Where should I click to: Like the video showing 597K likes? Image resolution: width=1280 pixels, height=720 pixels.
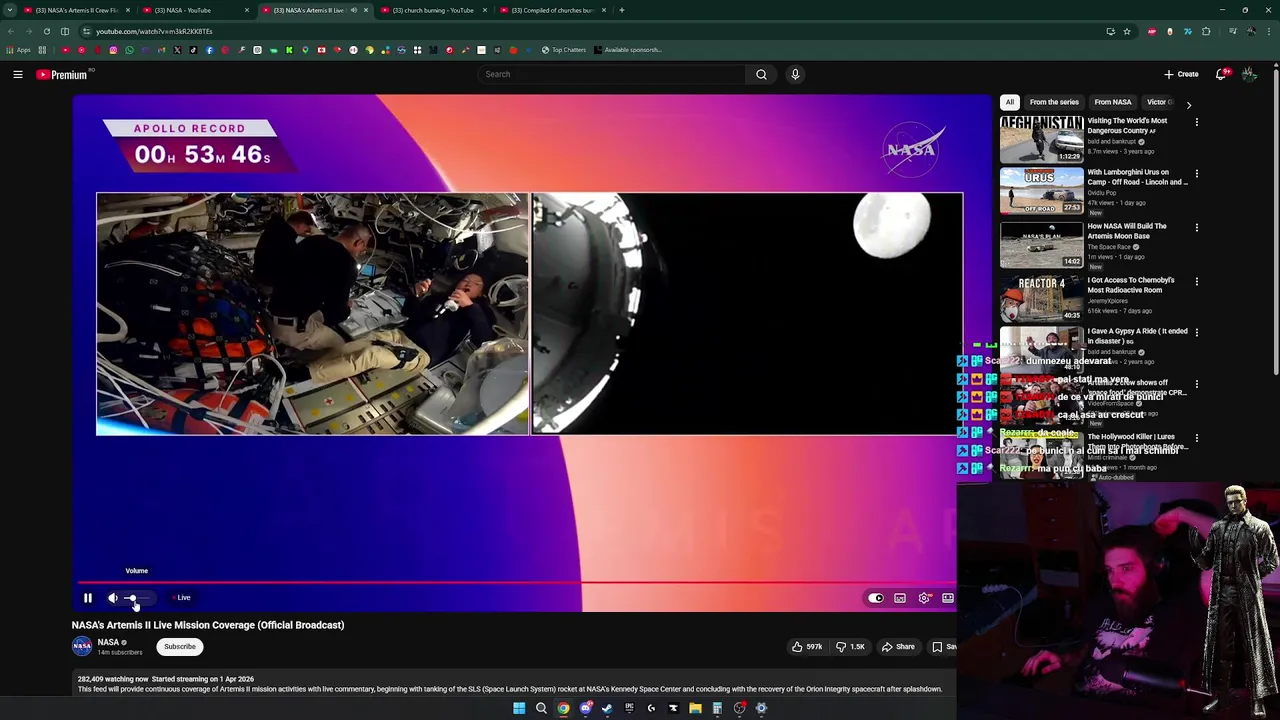807,647
